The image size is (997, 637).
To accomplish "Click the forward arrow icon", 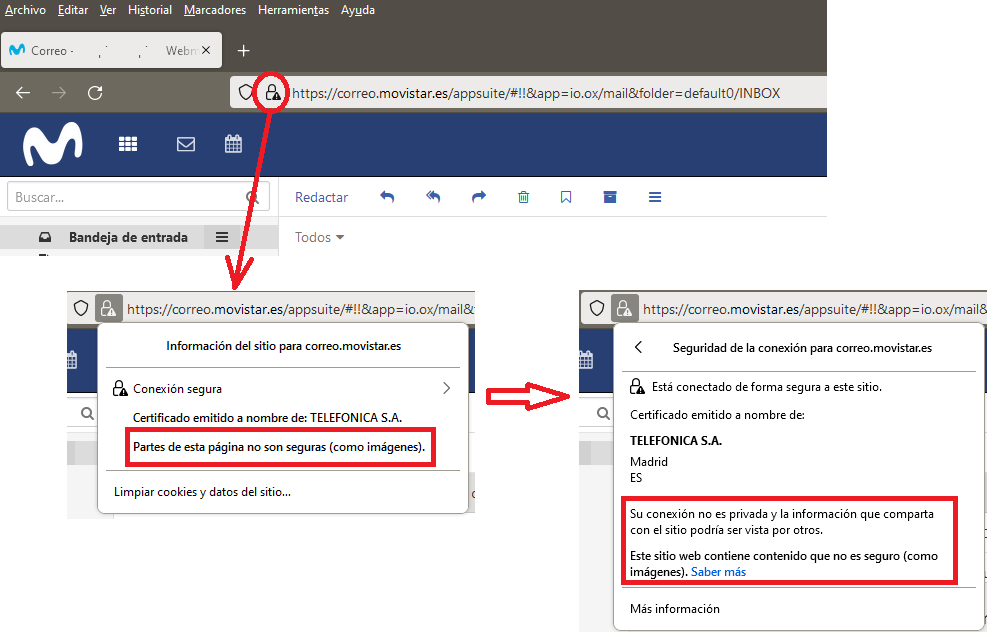I will point(478,197).
